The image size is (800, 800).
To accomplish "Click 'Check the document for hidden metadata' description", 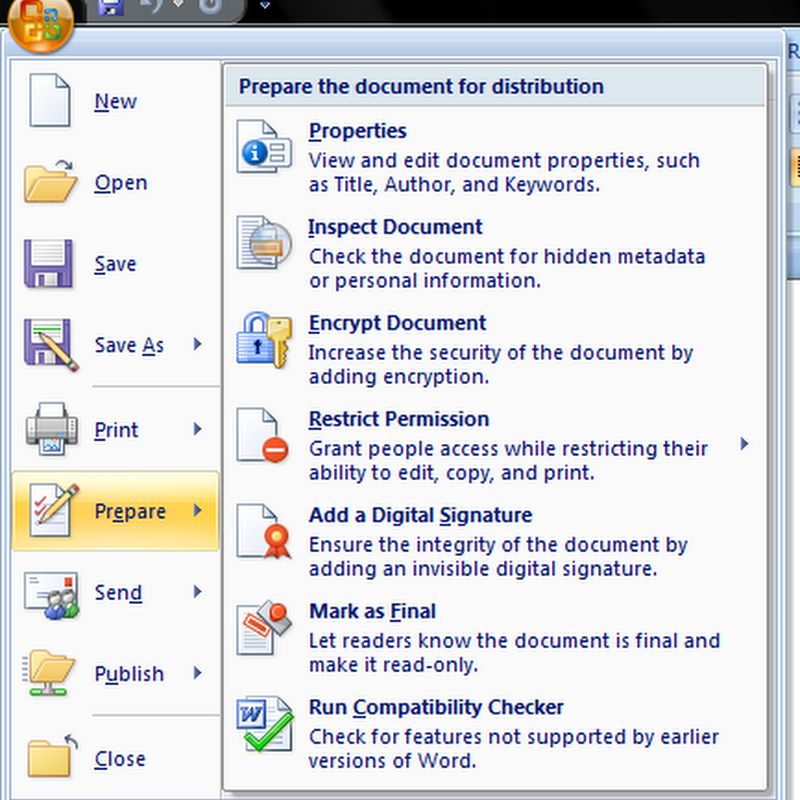I will point(507,268).
